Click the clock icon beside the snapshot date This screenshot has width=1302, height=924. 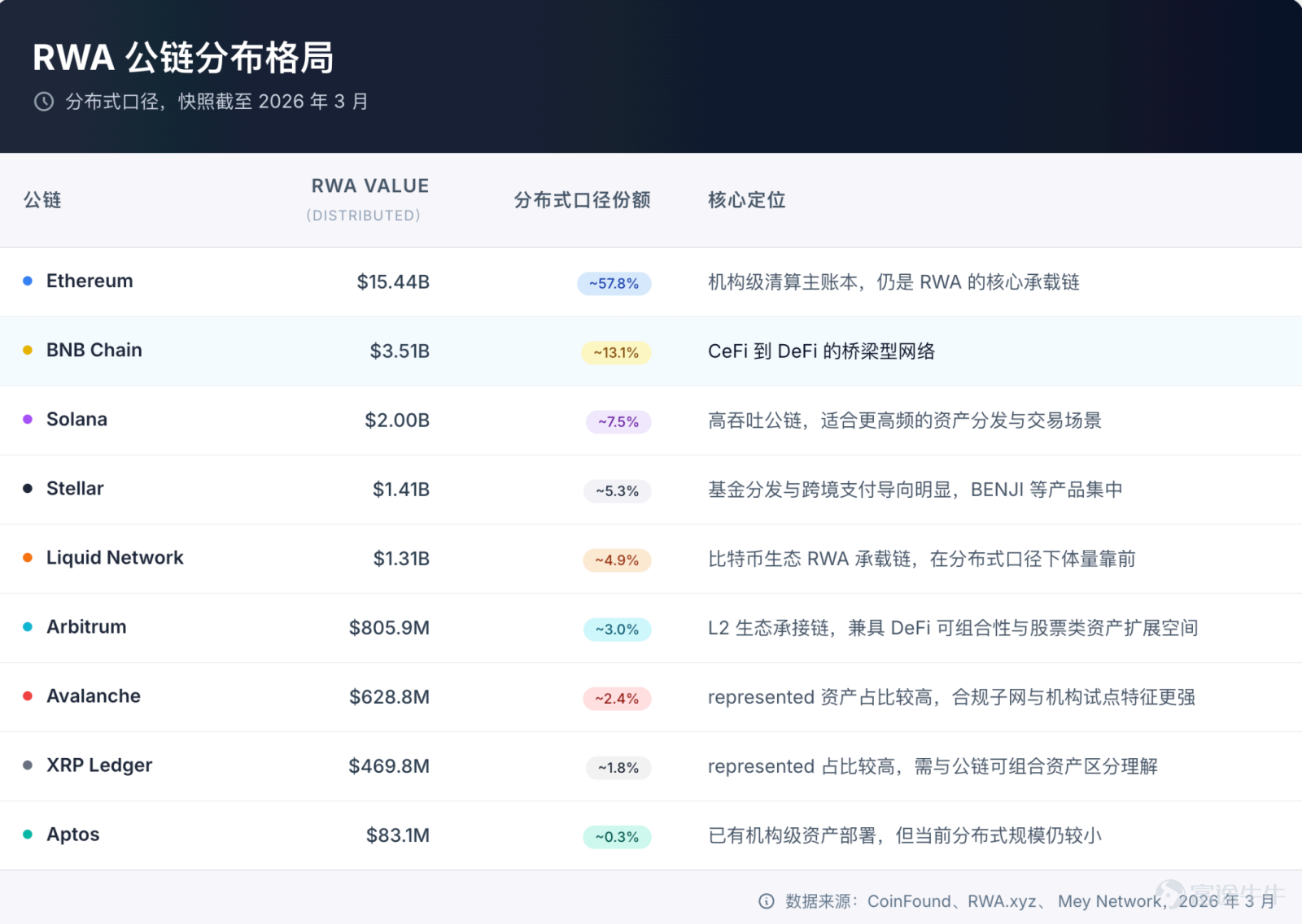[44, 102]
